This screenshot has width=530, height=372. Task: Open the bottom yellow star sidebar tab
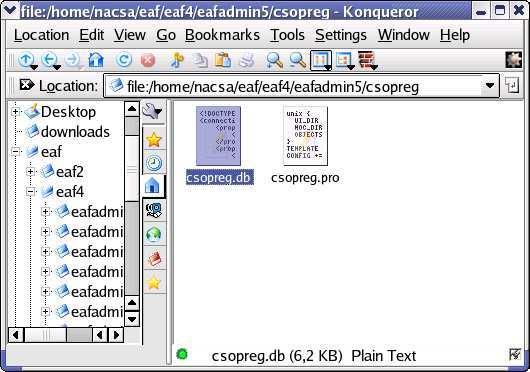[x=154, y=282]
